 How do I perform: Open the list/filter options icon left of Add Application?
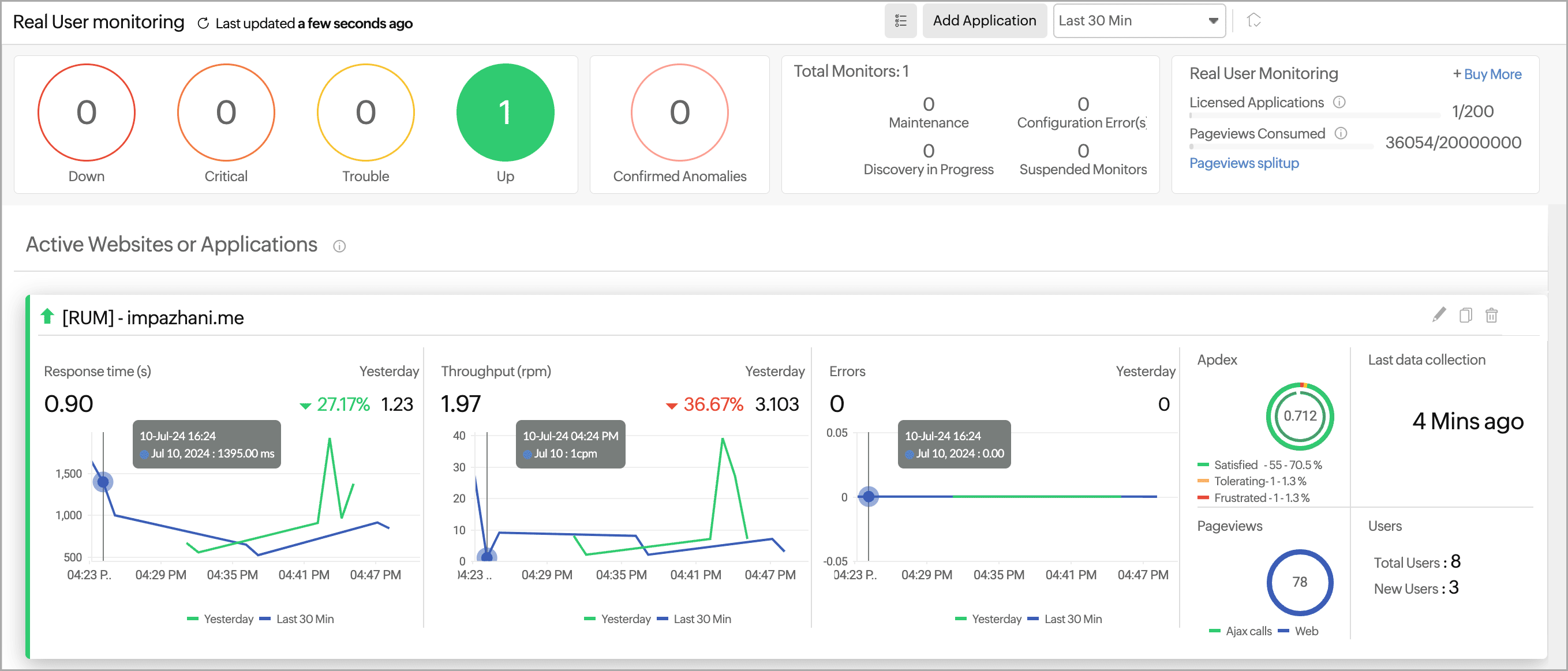900,20
